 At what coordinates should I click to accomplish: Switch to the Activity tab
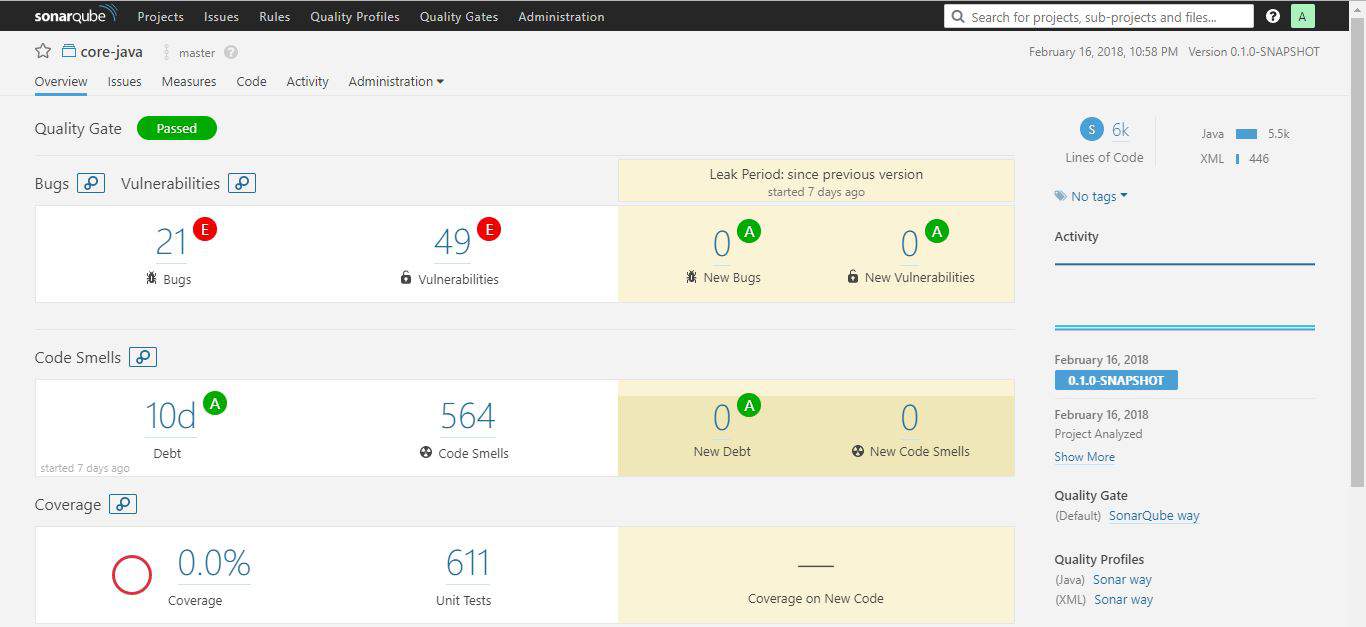coord(307,82)
